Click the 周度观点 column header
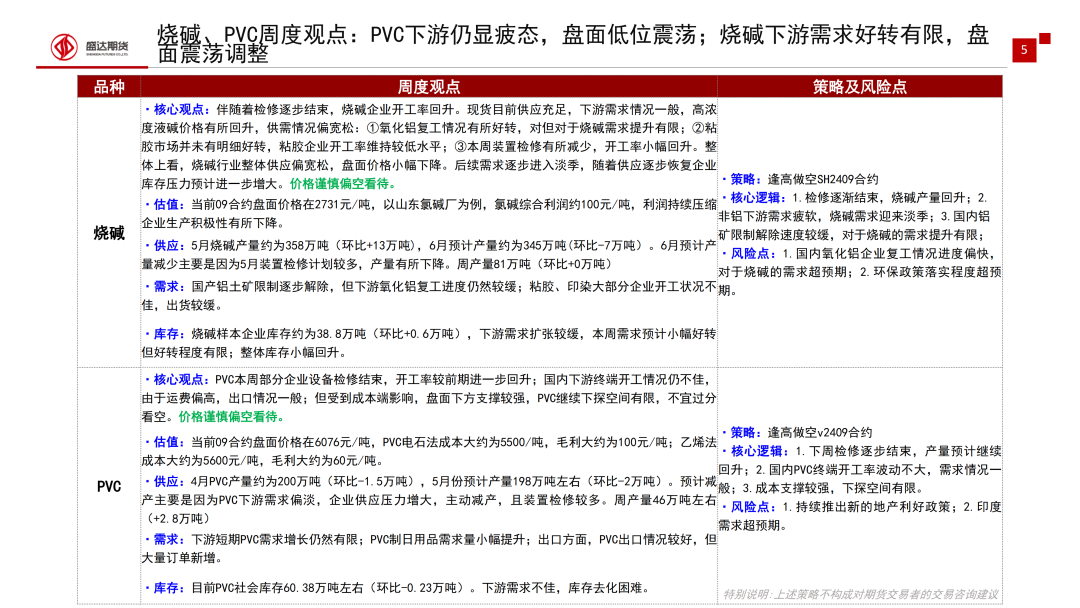Viewport: 1080px width, 608px height. point(429,87)
